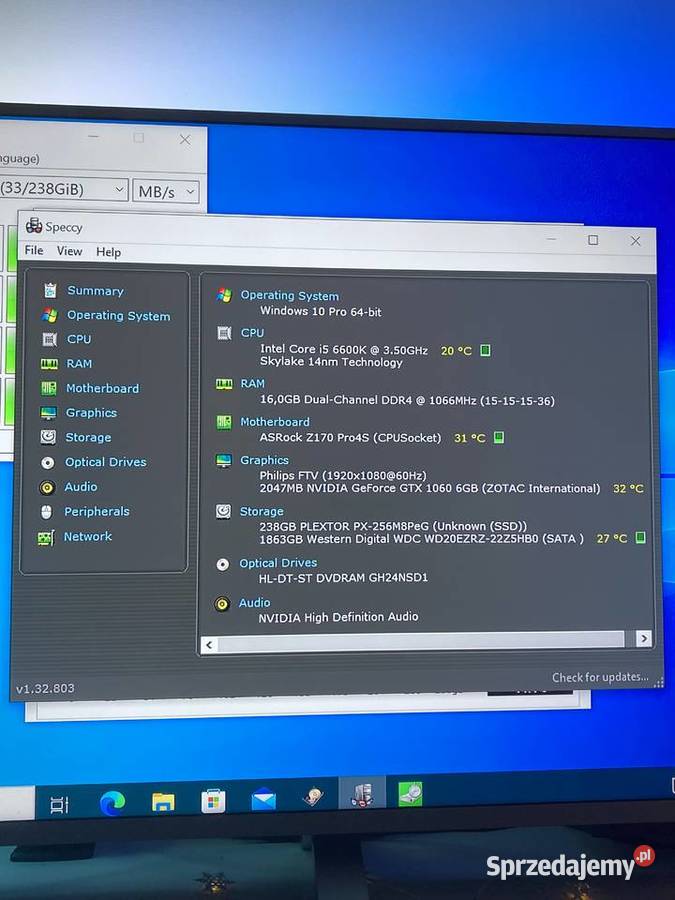Open the Help menu
The height and width of the screenshot is (900, 675).
coord(108,252)
